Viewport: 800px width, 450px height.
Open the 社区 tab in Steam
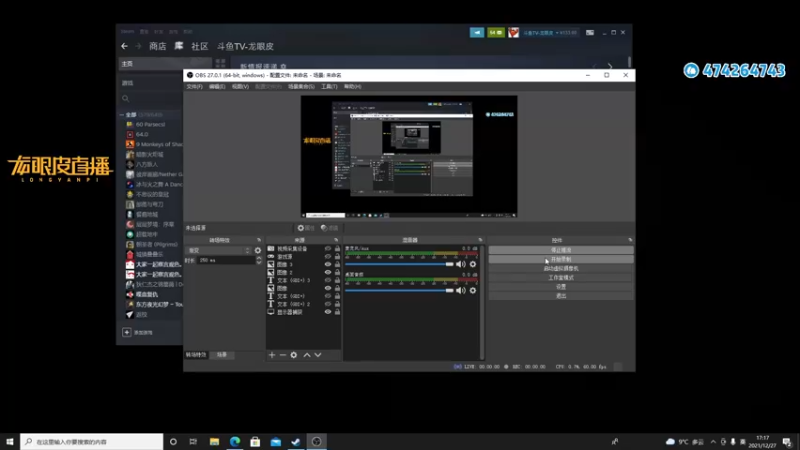point(199,46)
